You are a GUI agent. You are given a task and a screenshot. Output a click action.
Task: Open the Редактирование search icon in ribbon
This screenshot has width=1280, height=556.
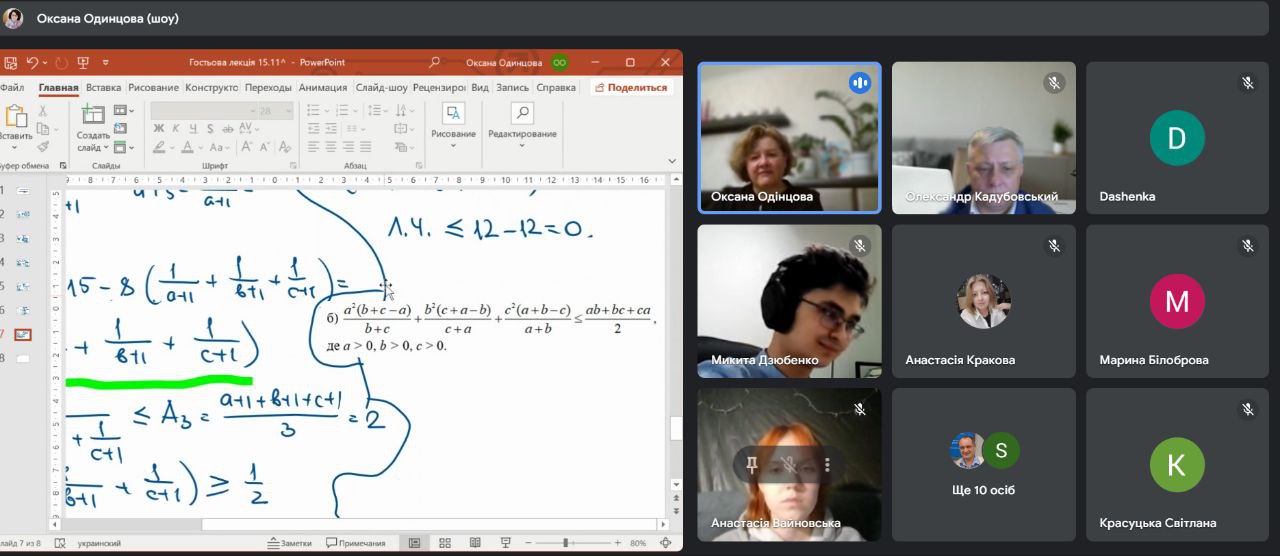tap(521, 113)
